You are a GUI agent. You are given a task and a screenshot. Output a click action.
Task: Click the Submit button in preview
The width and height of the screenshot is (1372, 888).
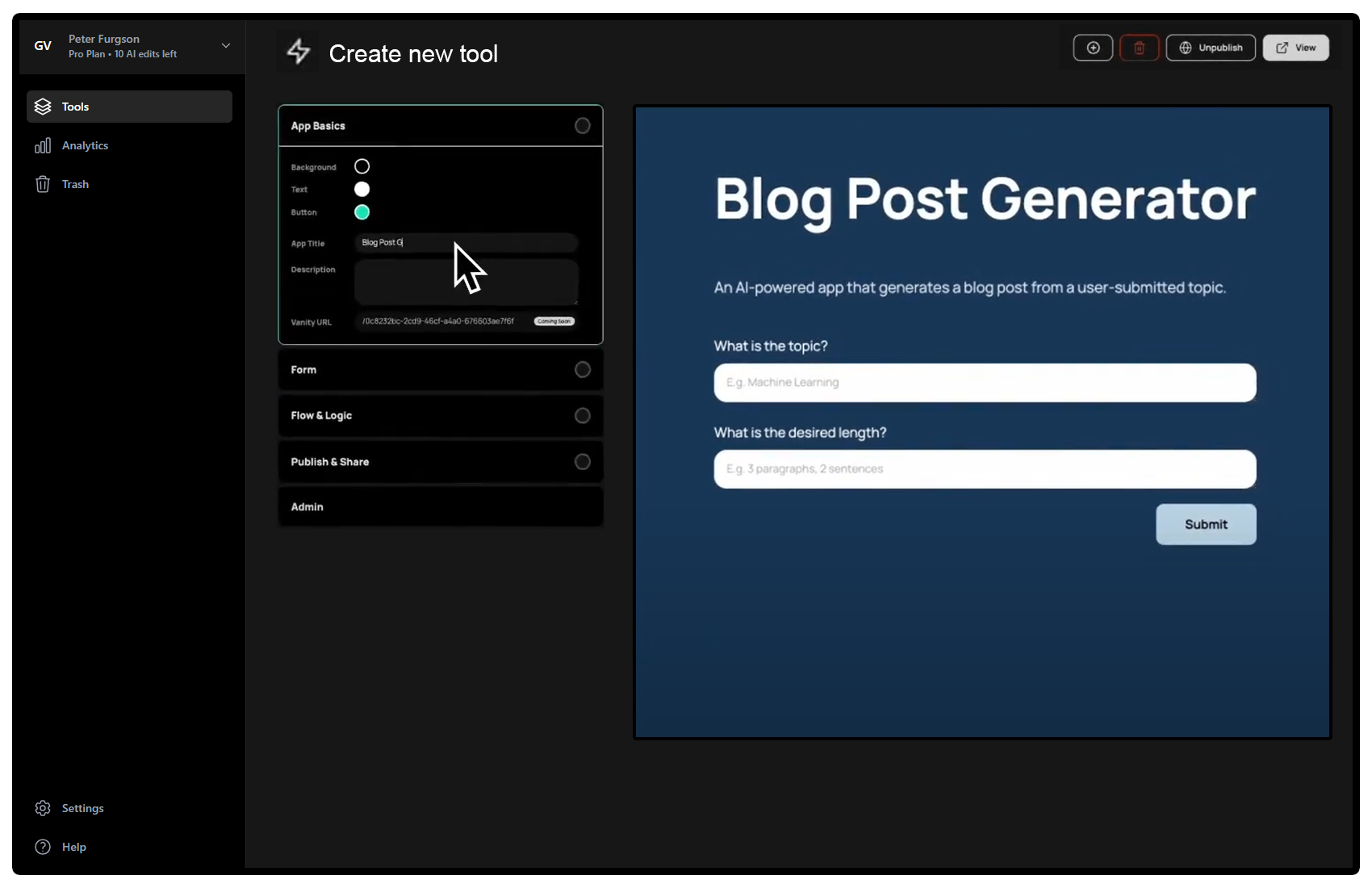(x=1206, y=525)
